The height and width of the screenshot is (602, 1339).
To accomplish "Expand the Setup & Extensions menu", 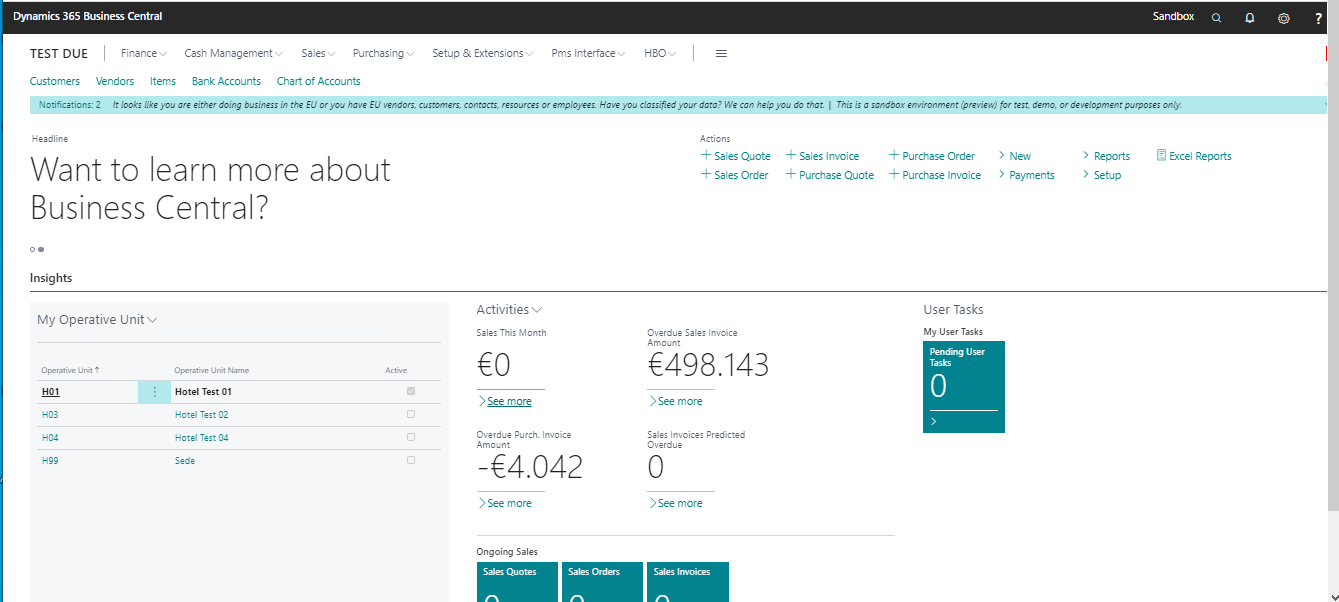I will 483,54.
